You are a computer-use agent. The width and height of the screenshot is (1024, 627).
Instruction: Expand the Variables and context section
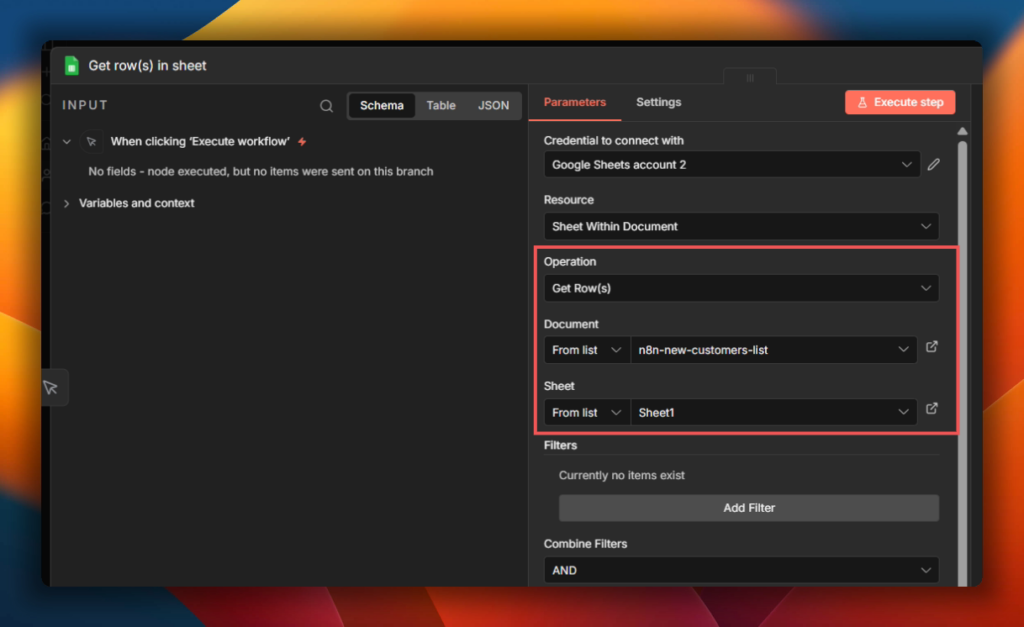pyautogui.click(x=136, y=203)
